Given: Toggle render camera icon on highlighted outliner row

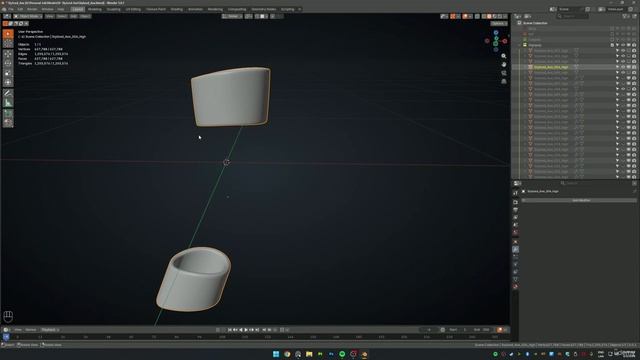Looking at the screenshot, I should click(634, 67).
